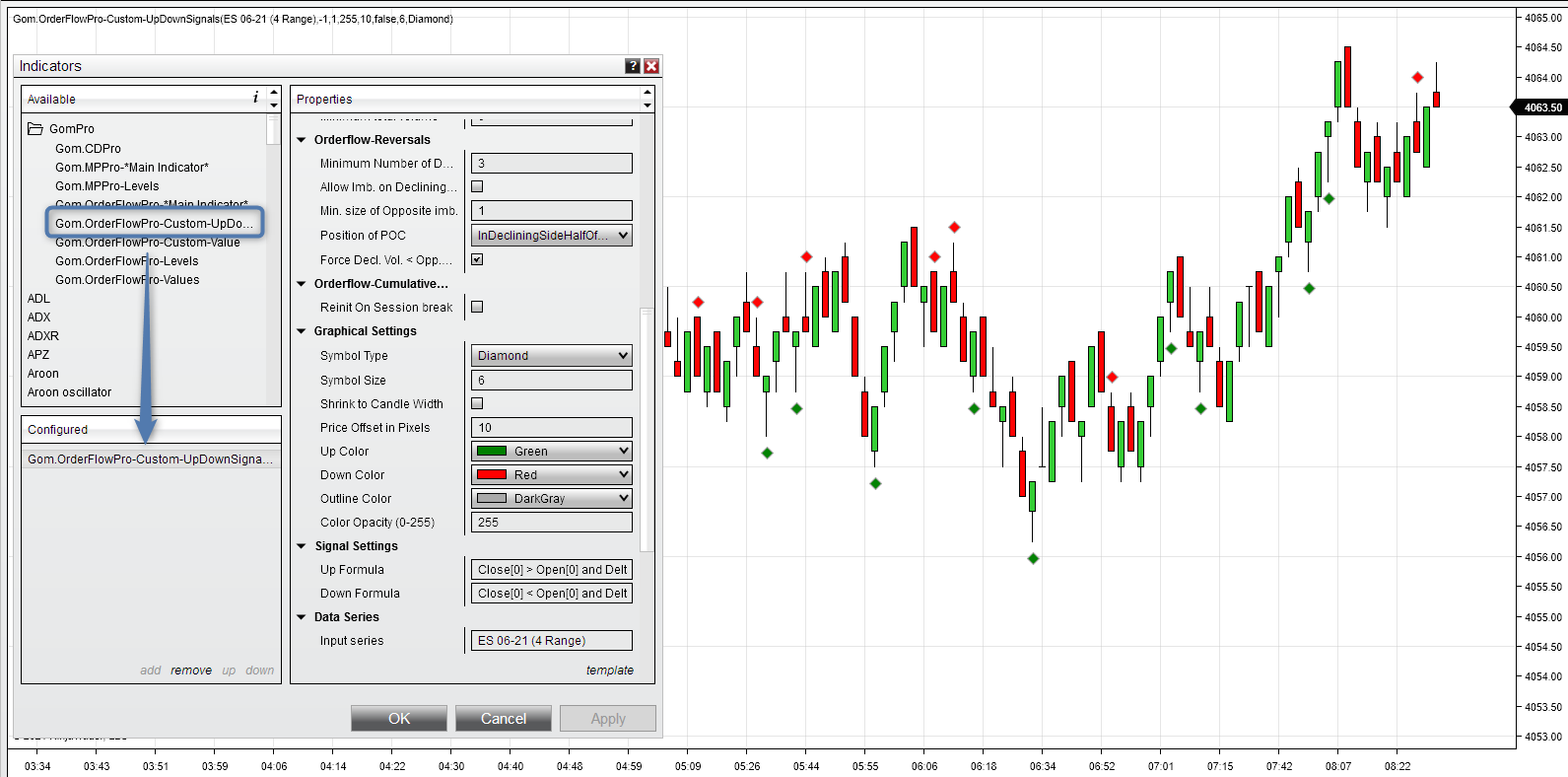
Task: Click the Up Formula field
Action: coord(551,570)
